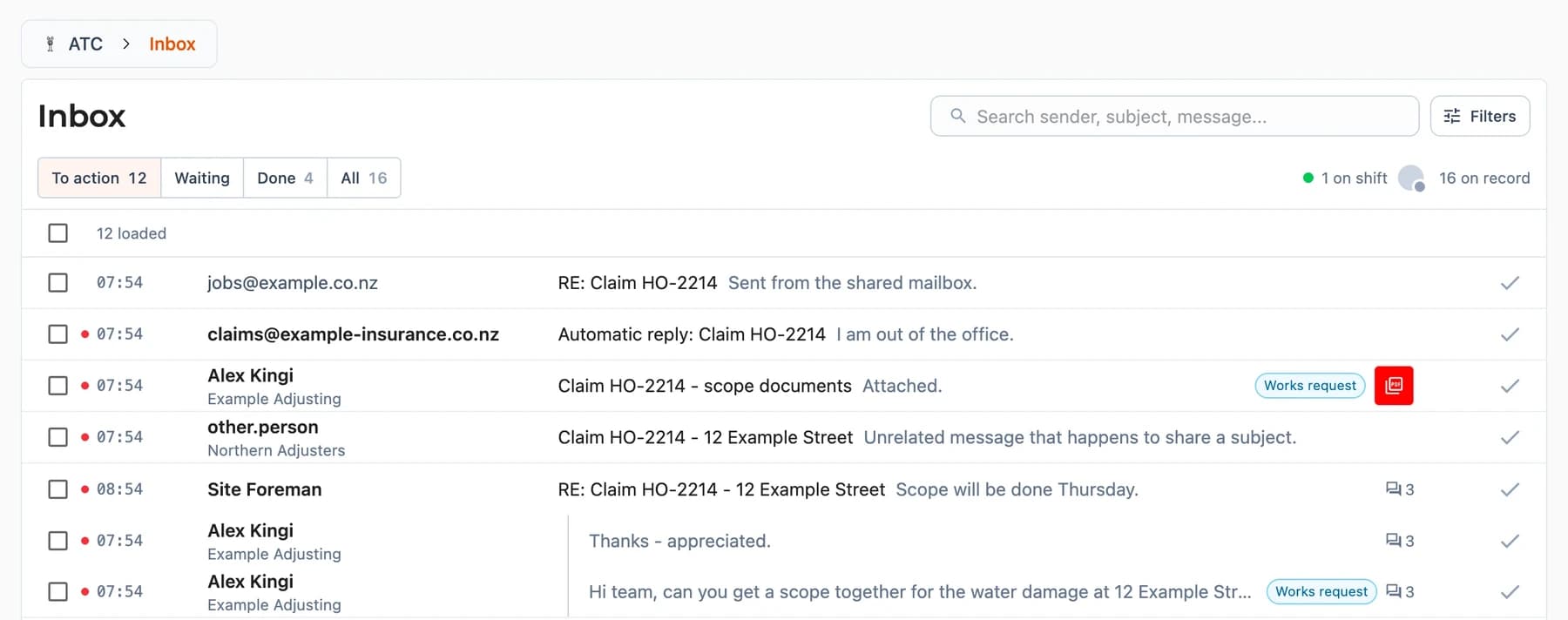Click Works request tag on 'Hi team' row
The image size is (1568, 620).
point(1321,592)
